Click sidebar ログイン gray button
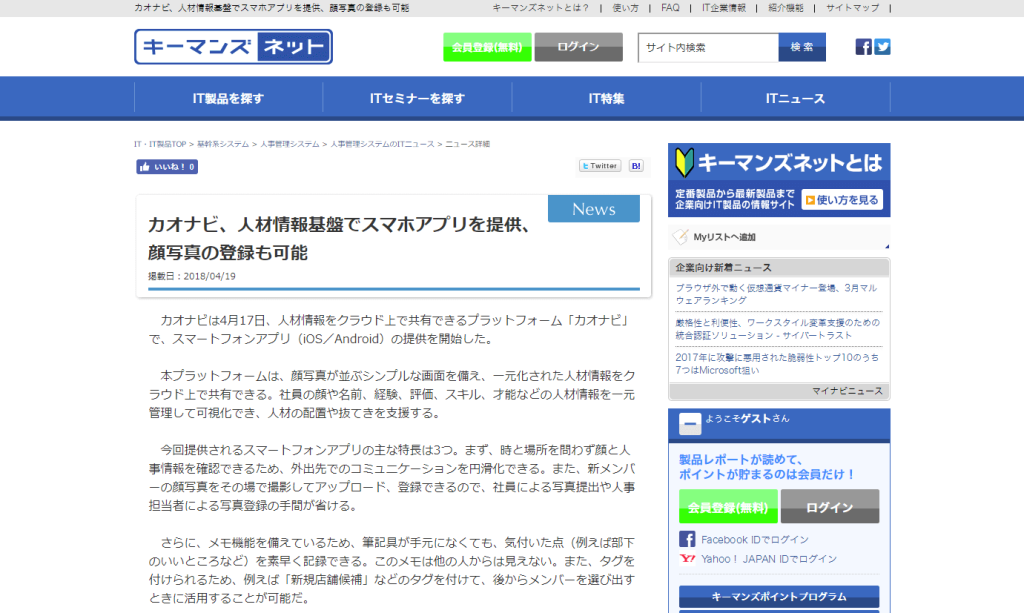This screenshot has width=1024, height=613. [830, 507]
